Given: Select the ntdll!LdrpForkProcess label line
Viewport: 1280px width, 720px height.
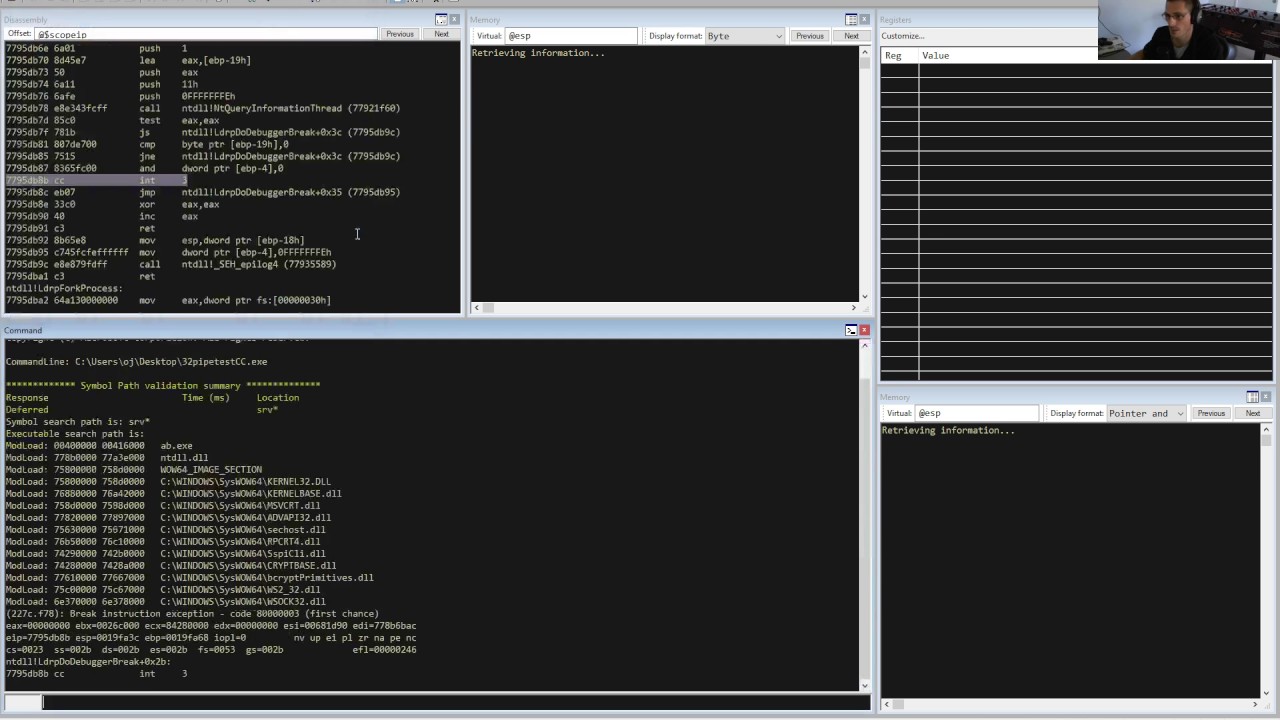Looking at the screenshot, I should coord(64,288).
